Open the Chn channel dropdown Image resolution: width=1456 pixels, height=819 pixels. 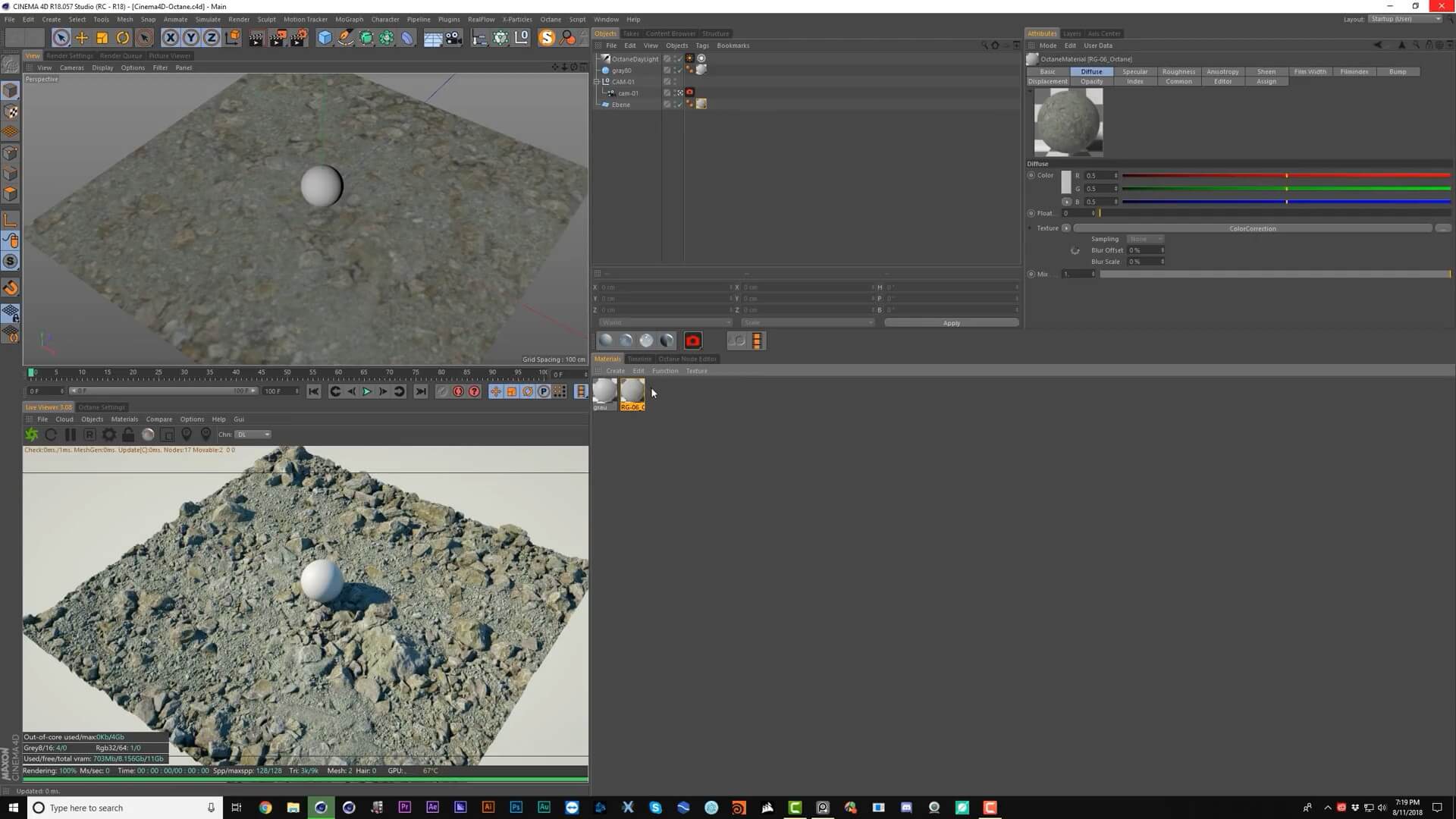pos(253,435)
